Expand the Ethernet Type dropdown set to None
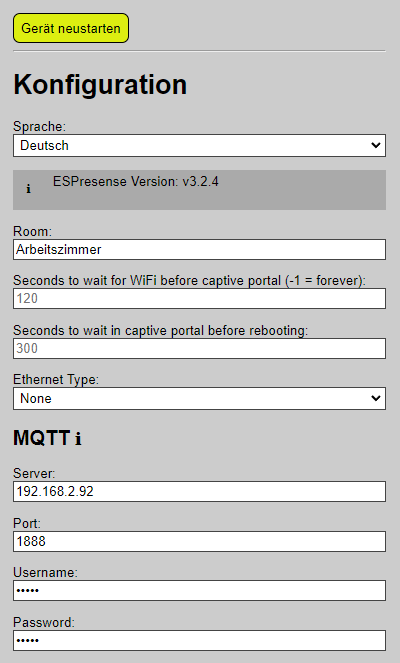The width and height of the screenshot is (400, 663). point(199,398)
